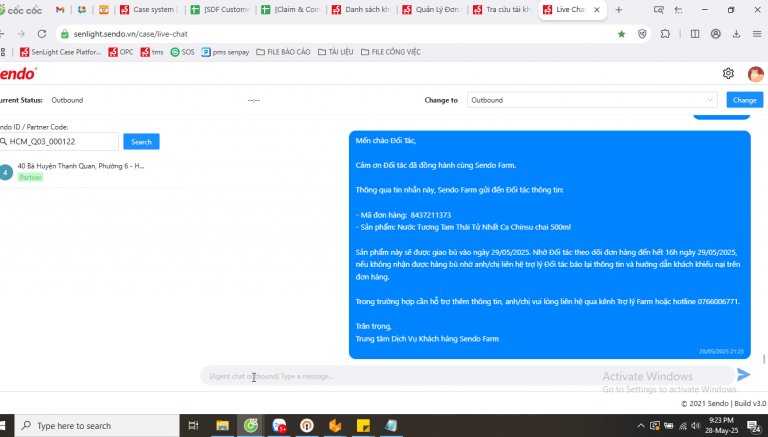
Task: Click the green bookmark star in address bar
Action: [x=622, y=34]
